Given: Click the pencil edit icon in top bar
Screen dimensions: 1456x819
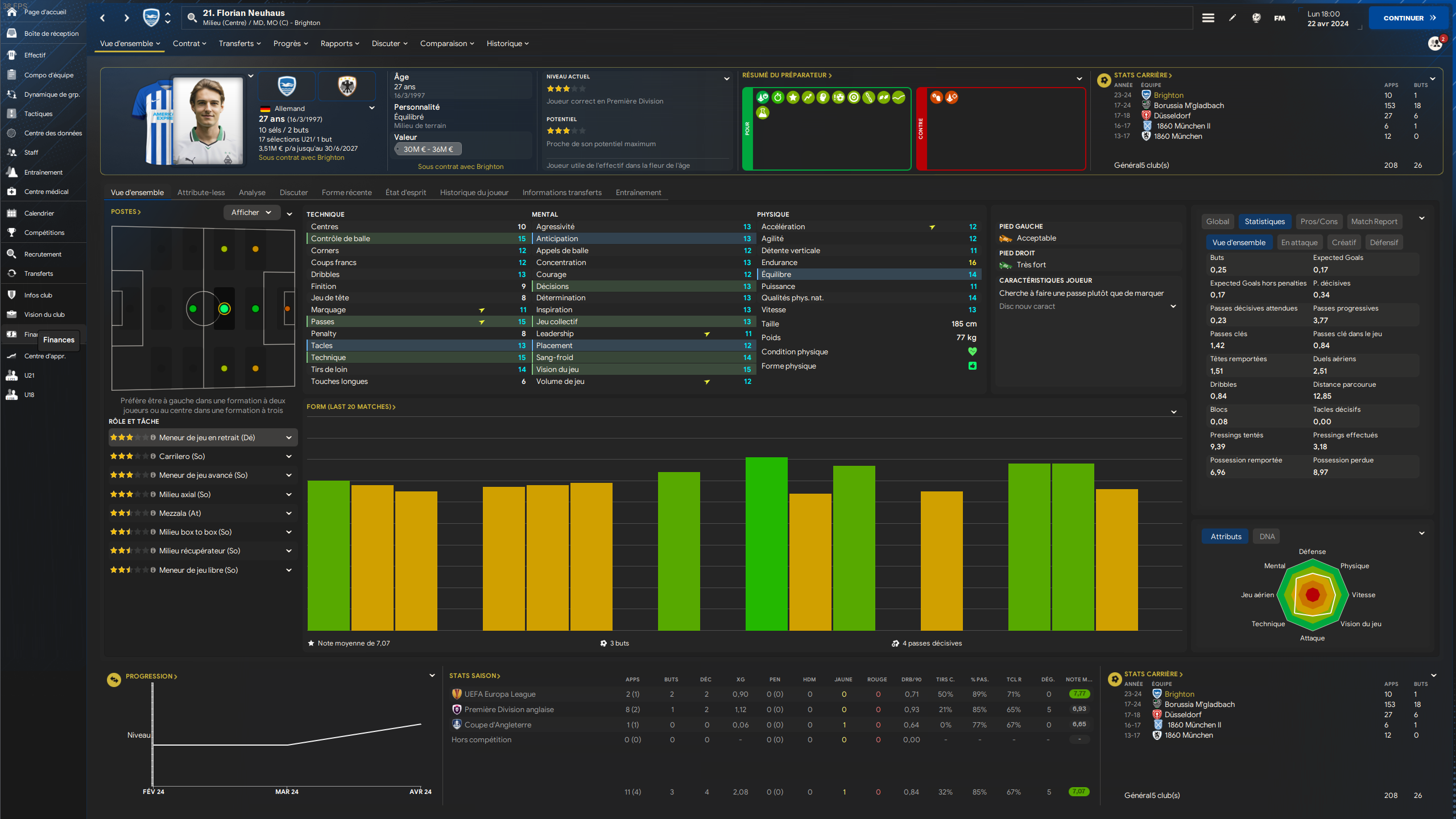Looking at the screenshot, I should pyautogui.click(x=1232, y=18).
